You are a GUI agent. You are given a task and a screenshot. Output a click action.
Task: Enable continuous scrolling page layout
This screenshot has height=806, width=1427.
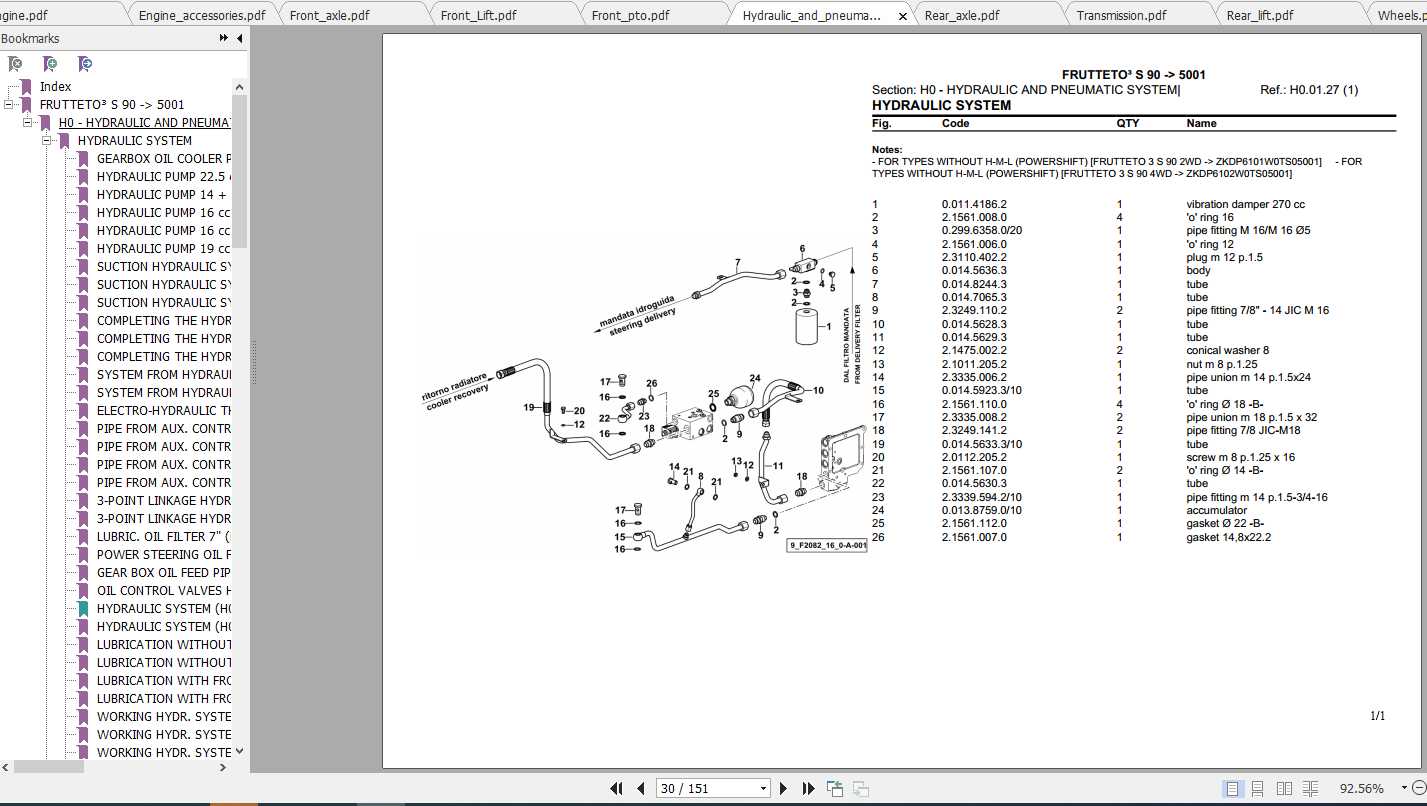click(x=1257, y=788)
